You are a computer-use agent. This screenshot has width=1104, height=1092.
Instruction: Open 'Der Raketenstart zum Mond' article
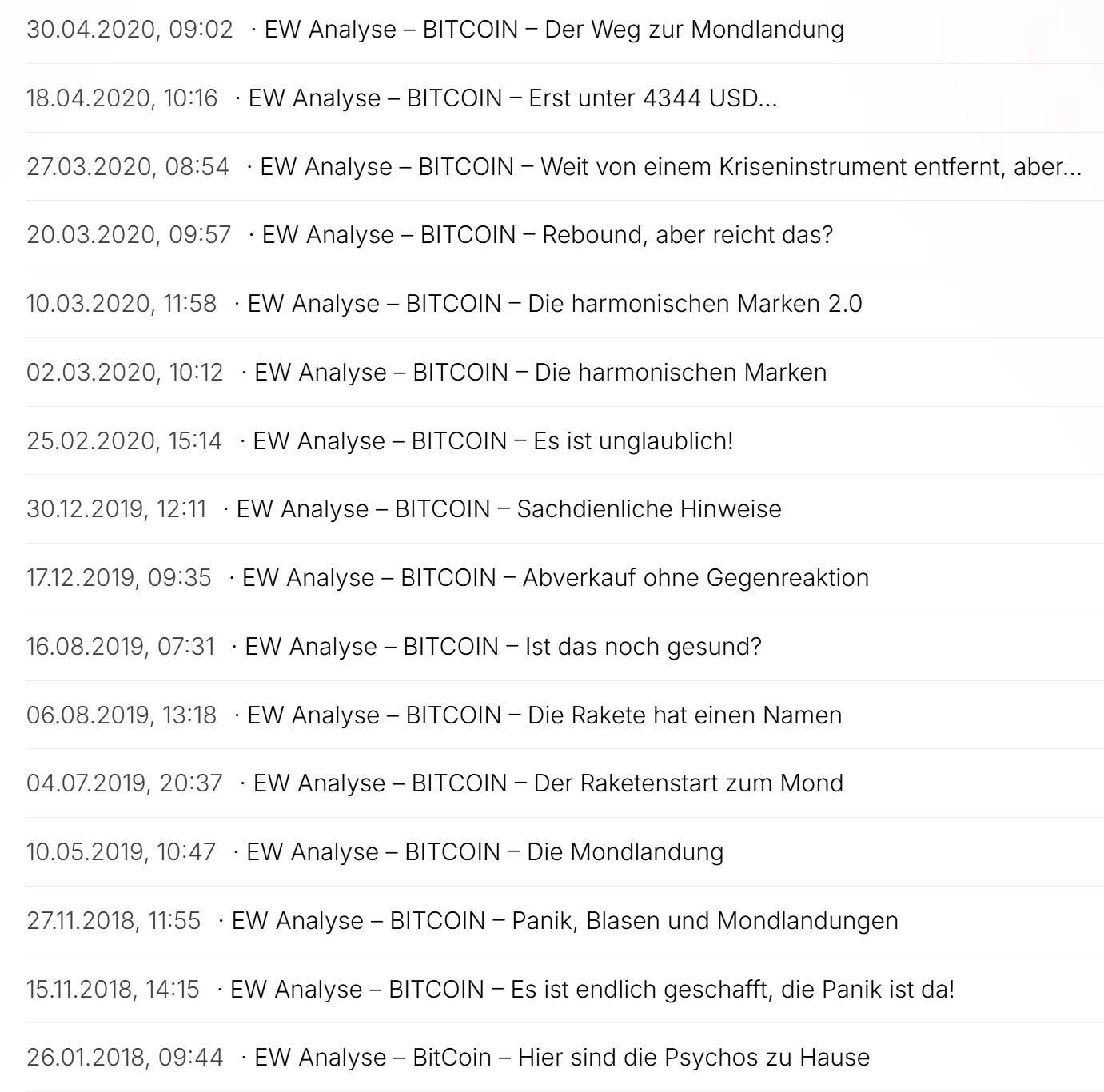point(548,783)
